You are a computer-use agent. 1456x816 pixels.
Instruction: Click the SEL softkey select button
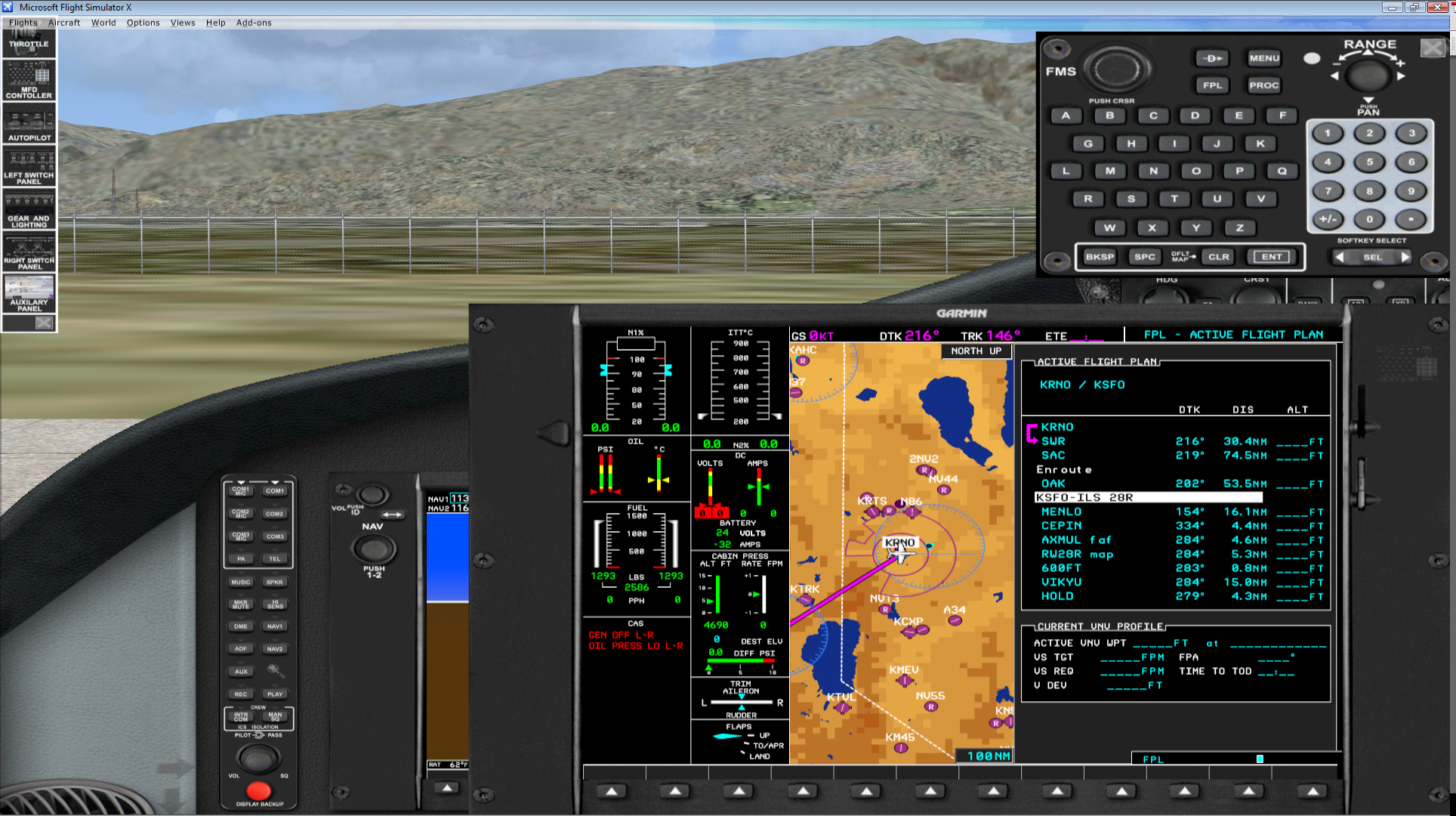coord(1372,257)
